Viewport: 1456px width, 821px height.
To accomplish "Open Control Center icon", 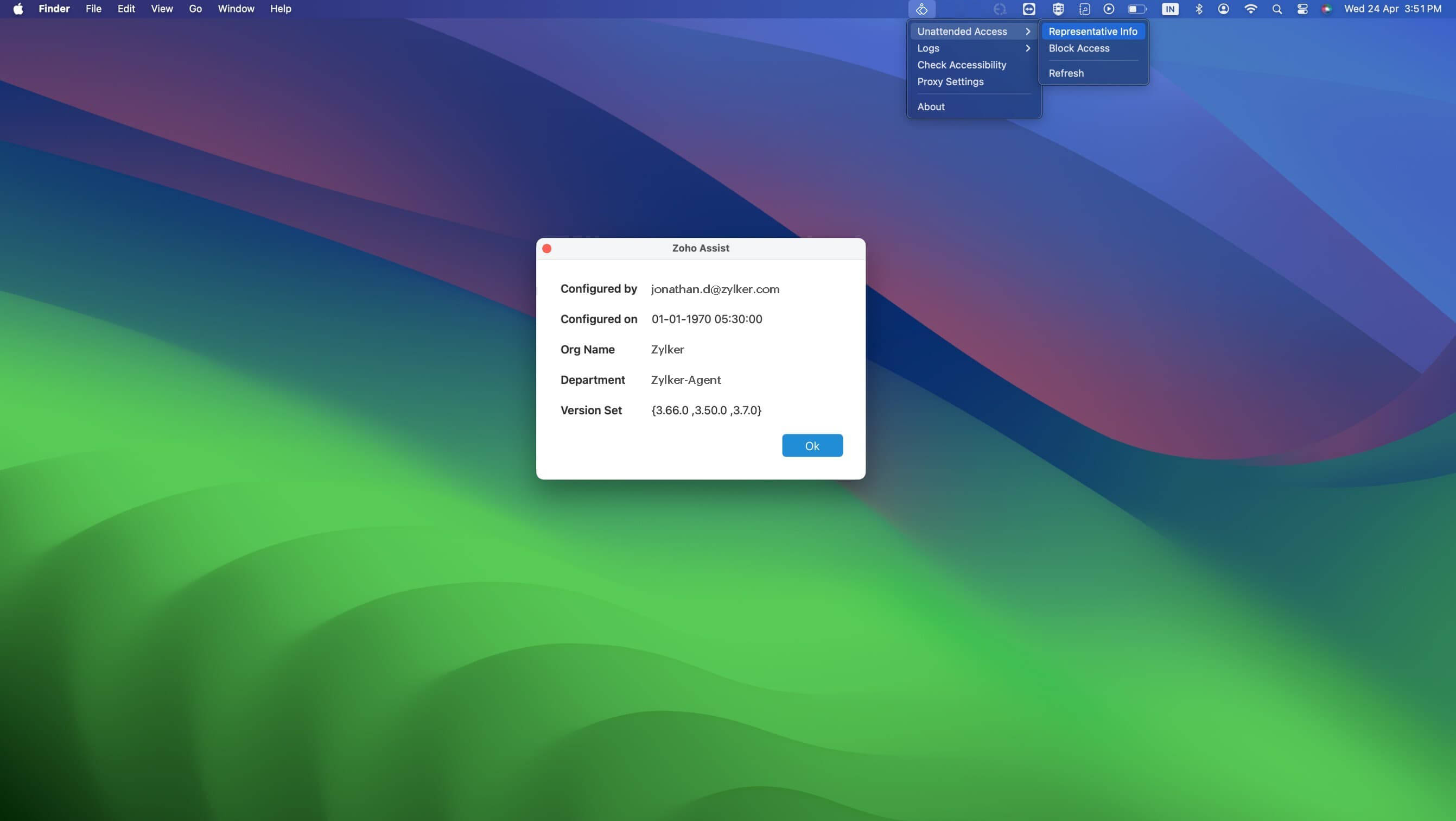I will pyautogui.click(x=1302, y=9).
